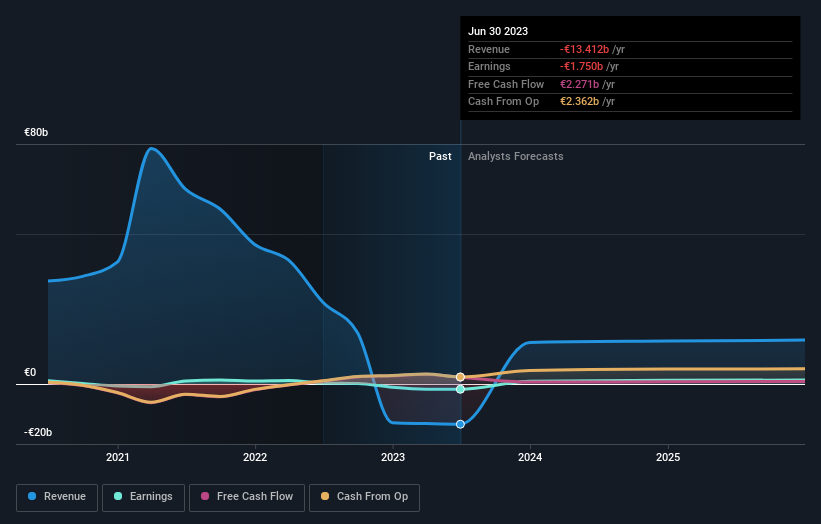Image resolution: width=821 pixels, height=524 pixels.
Task: Click the Cash From Op label in tooltip
Action: 503,102
